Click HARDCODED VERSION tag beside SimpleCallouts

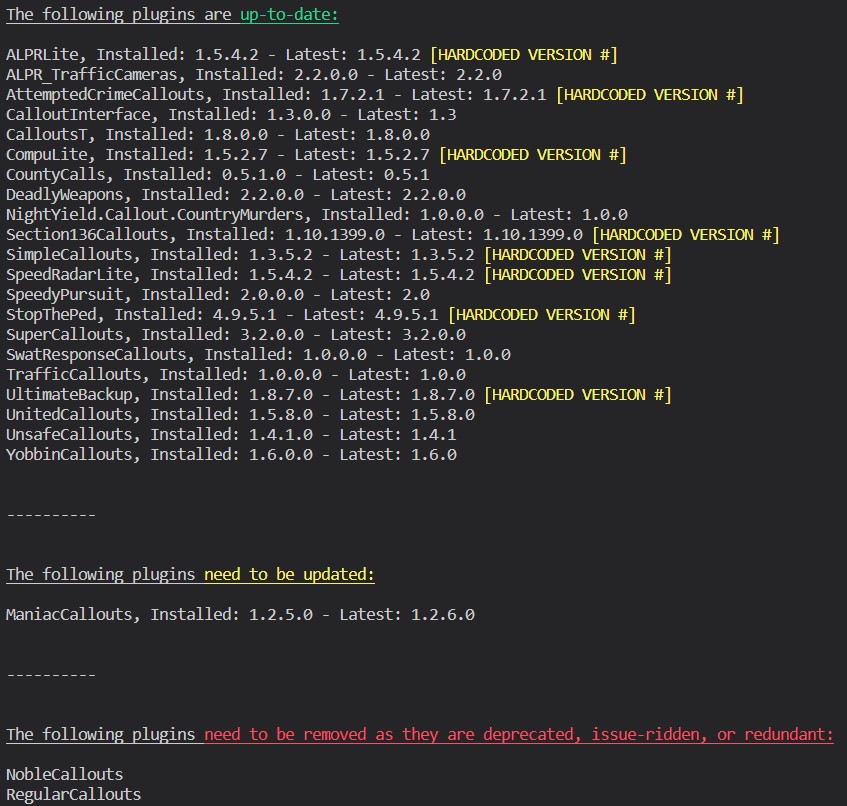[x=577, y=254]
